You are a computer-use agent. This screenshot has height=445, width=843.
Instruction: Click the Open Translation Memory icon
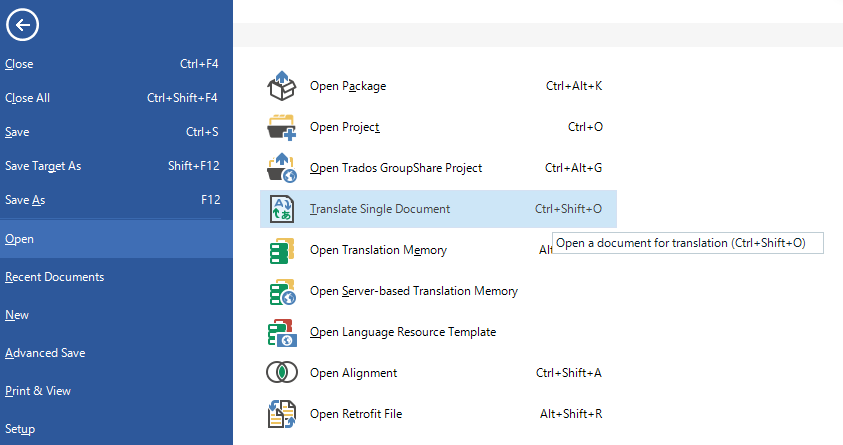282,250
